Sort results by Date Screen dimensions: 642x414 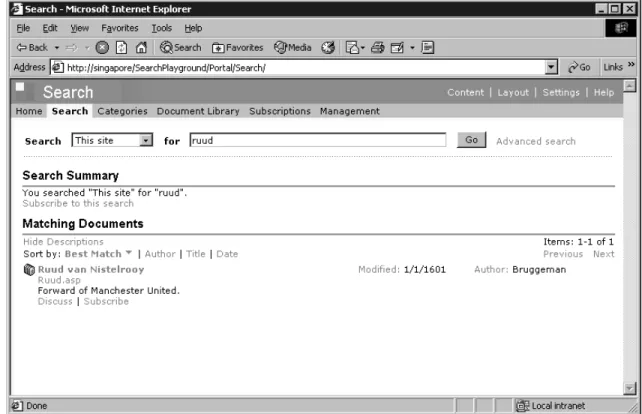(227, 254)
